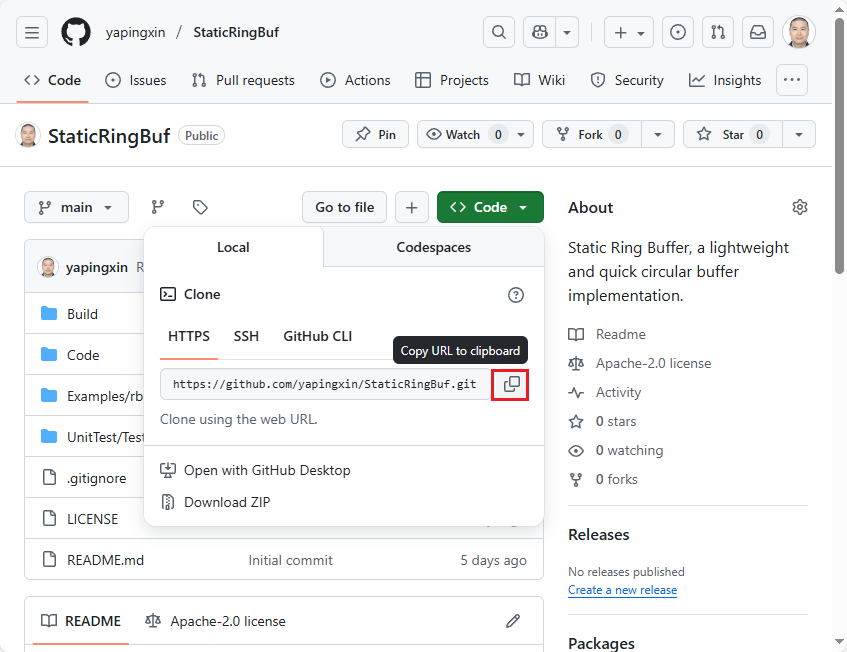
Task: View branches via branch icon
Action: click(158, 207)
